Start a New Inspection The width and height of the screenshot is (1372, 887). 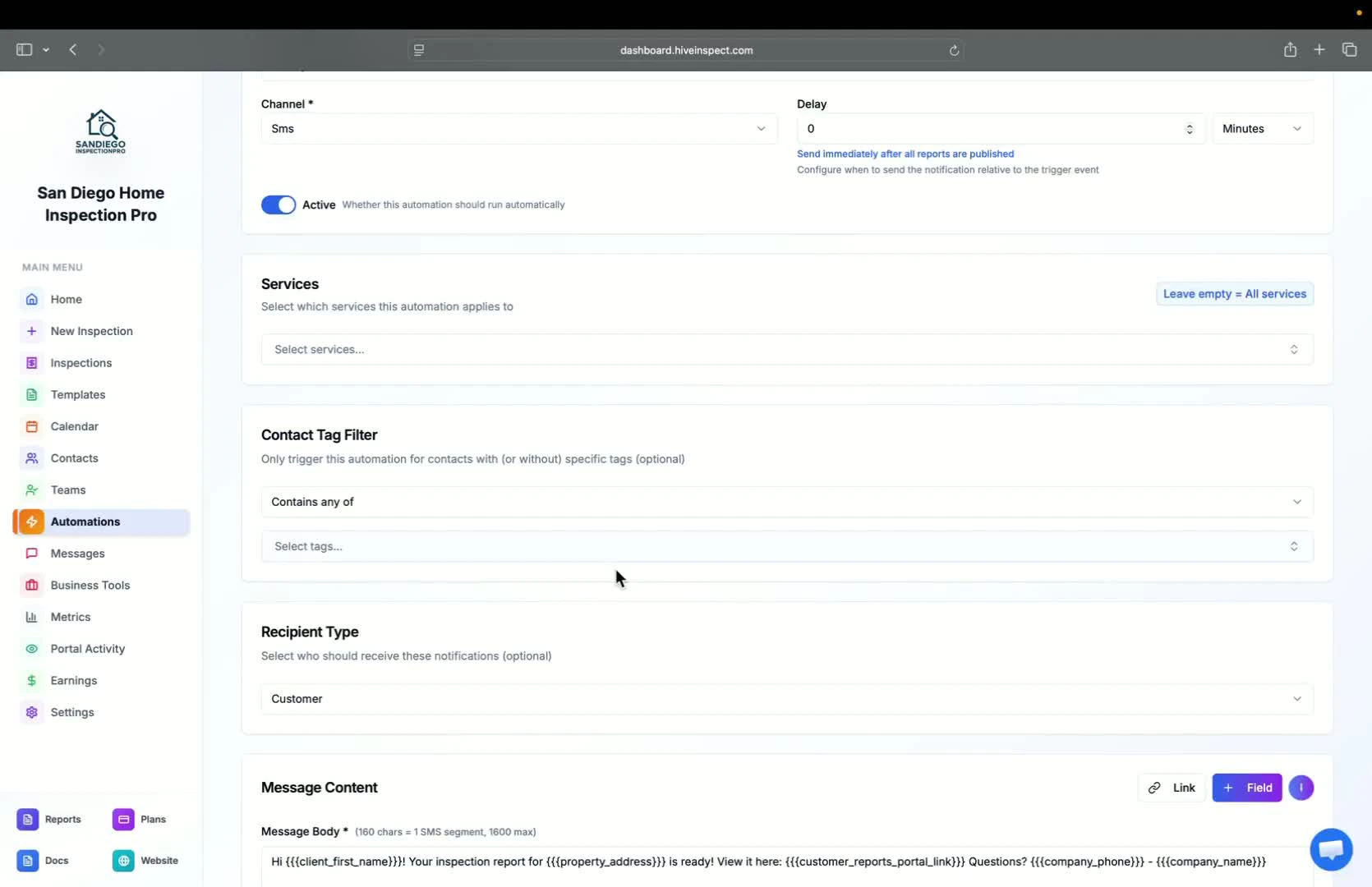[91, 330]
